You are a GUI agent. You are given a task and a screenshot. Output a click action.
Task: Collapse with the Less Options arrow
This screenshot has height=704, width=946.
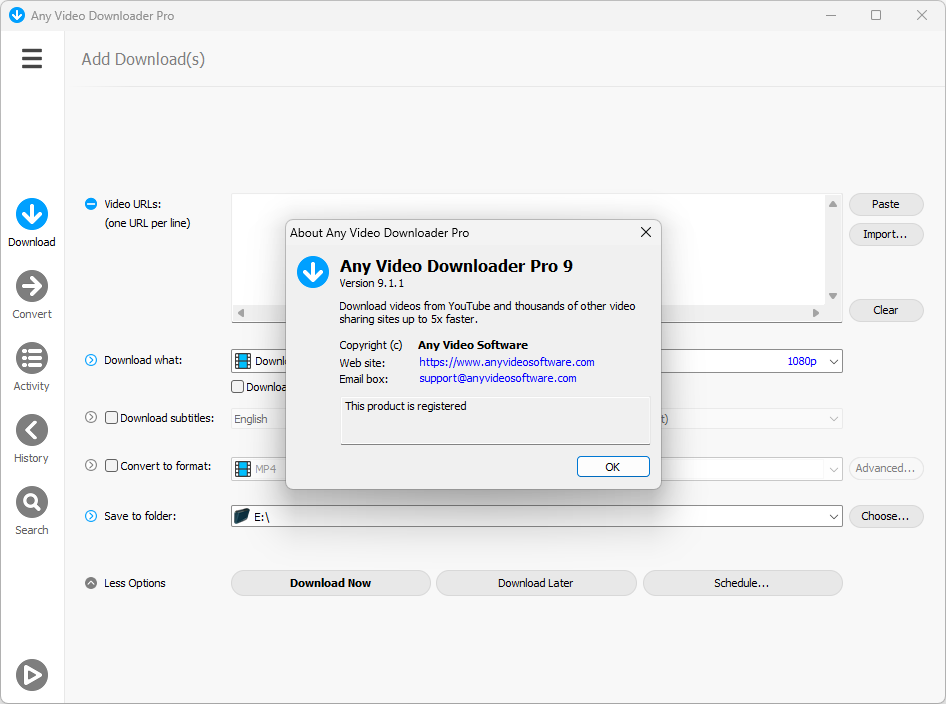pyautogui.click(x=90, y=583)
